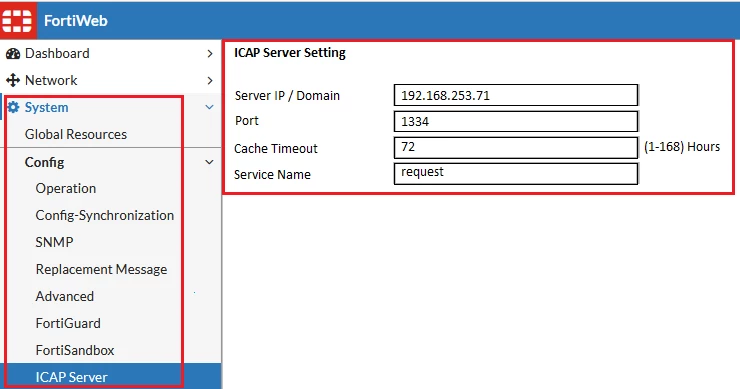The height and width of the screenshot is (389, 740).
Task: Open the Operation page
Action: click(x=66, y=188)
